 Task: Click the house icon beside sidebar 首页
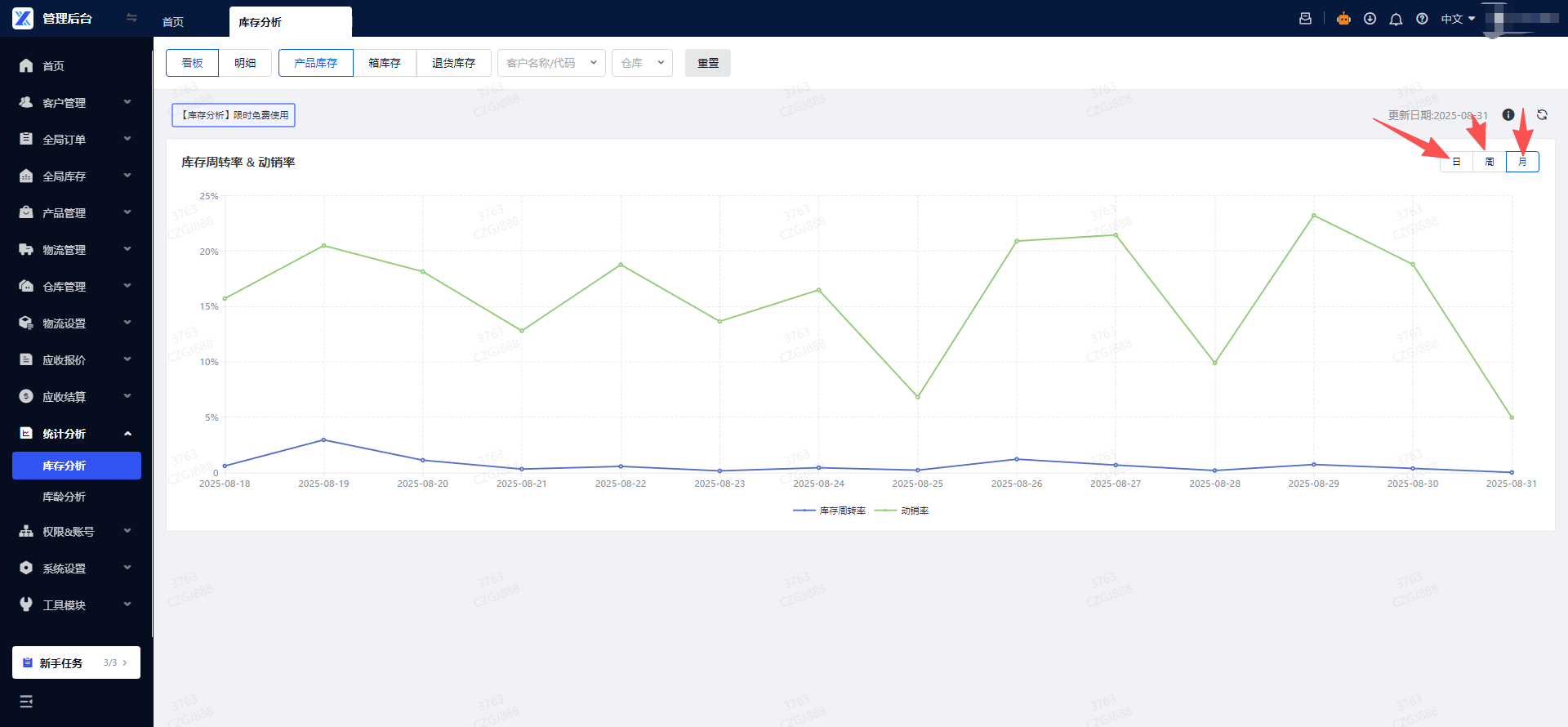coord(26,65)
